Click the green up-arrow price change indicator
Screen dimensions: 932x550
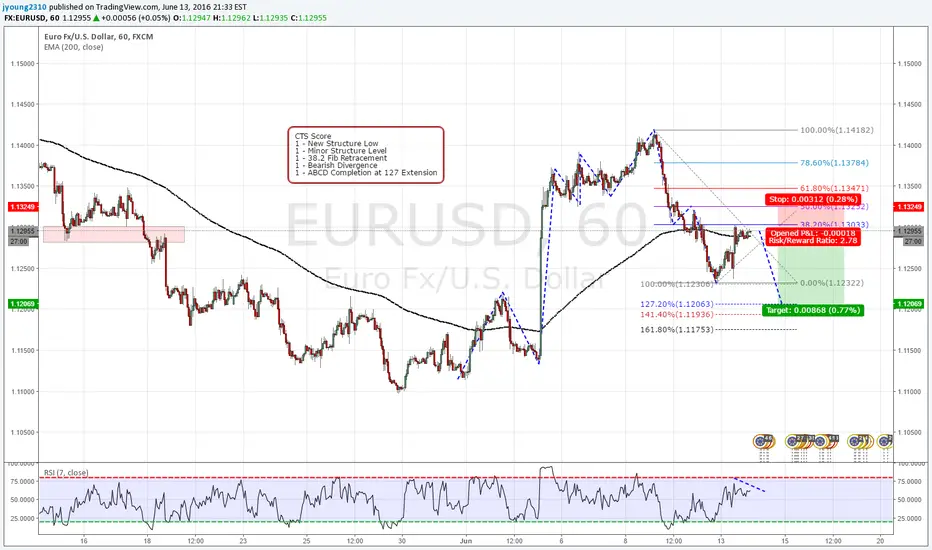(96, 18)
